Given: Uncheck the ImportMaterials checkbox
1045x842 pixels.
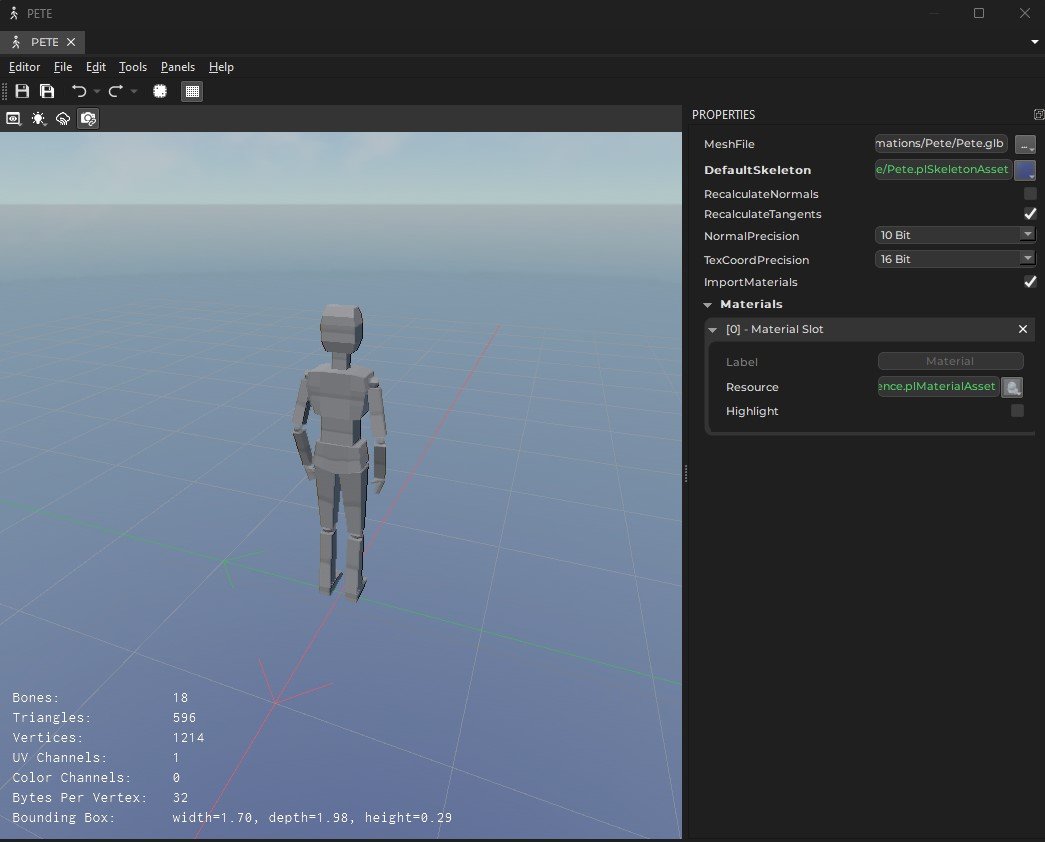Looking at the screenshot, I should pyautogui.click(x=1029, y=282).
